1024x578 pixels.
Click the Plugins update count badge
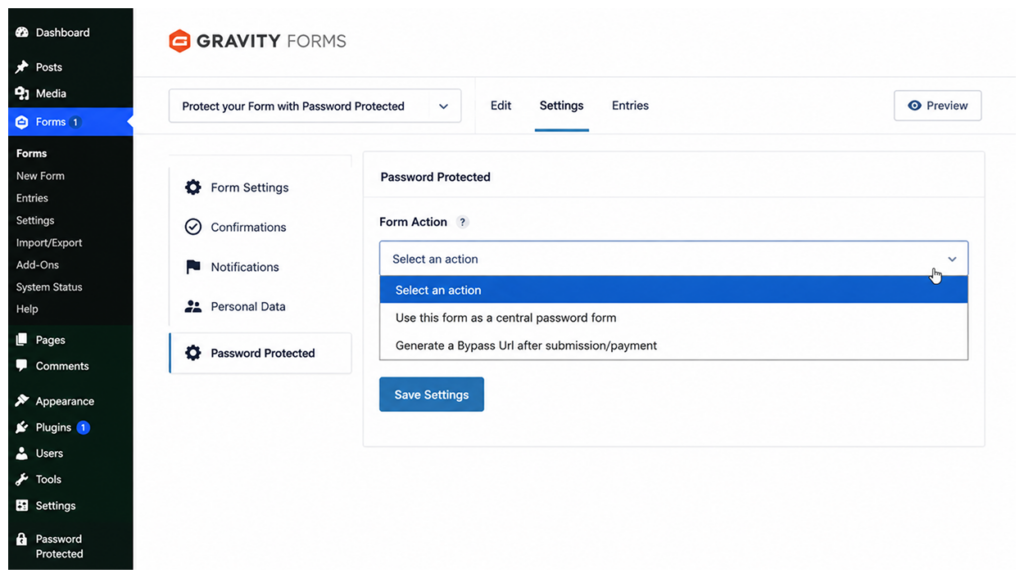tap(83, 428)
